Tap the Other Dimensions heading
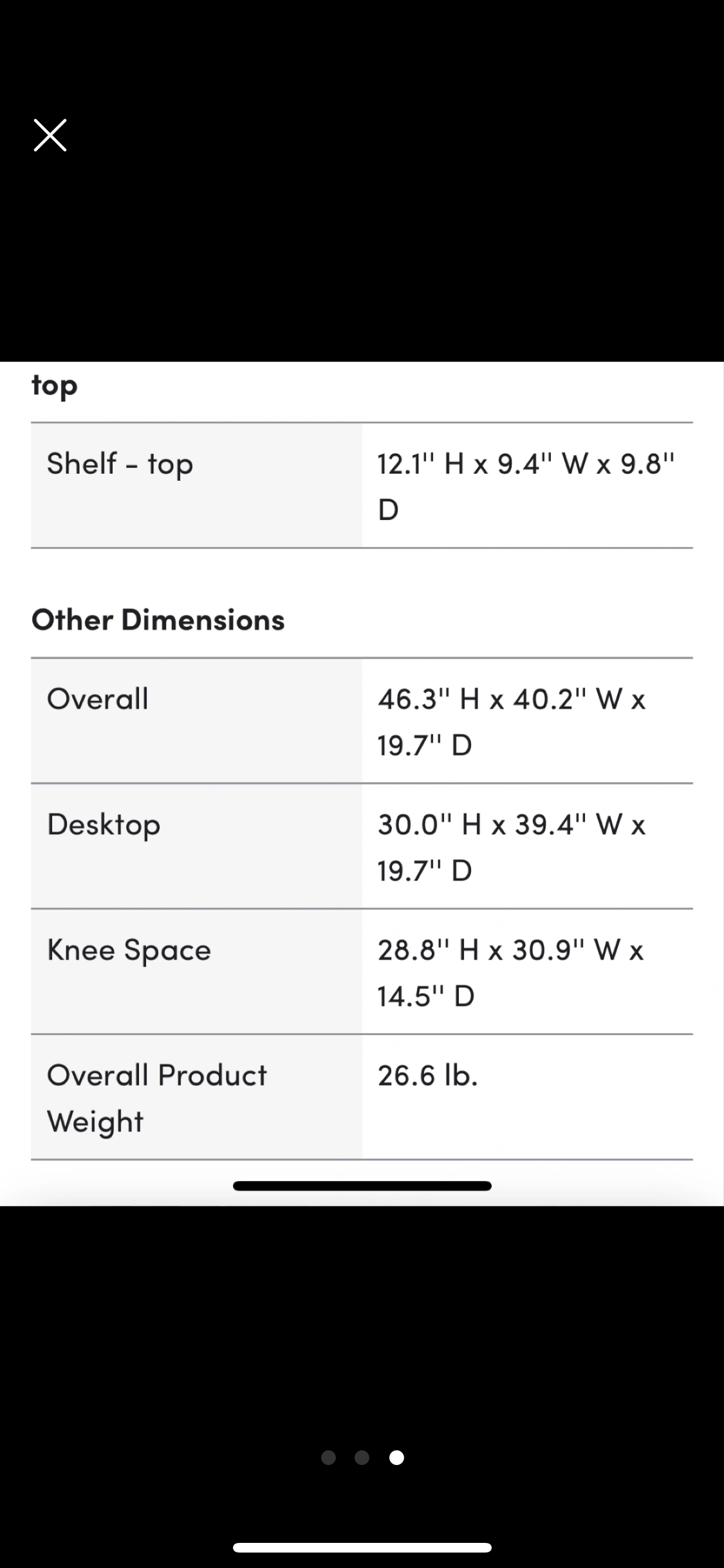 (158, 620)
